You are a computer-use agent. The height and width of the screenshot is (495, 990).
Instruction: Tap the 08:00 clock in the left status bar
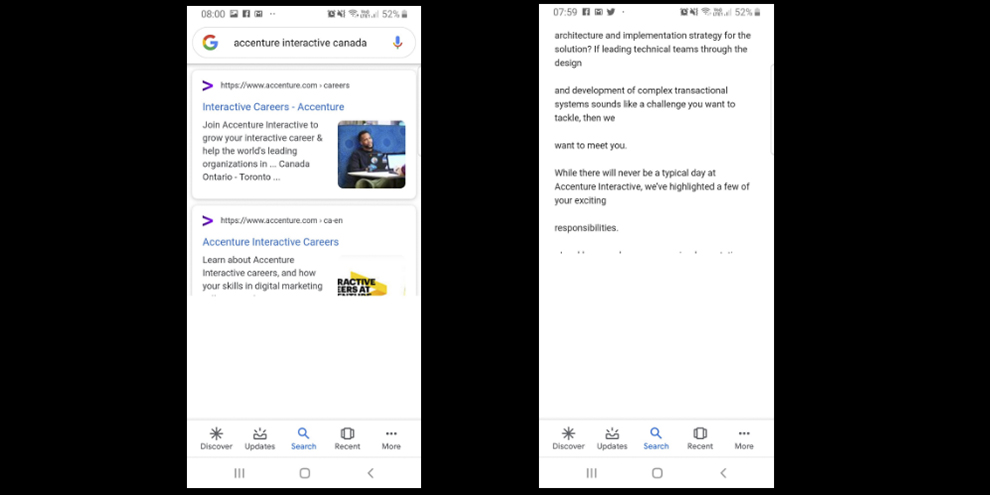(x=213, y=14)
